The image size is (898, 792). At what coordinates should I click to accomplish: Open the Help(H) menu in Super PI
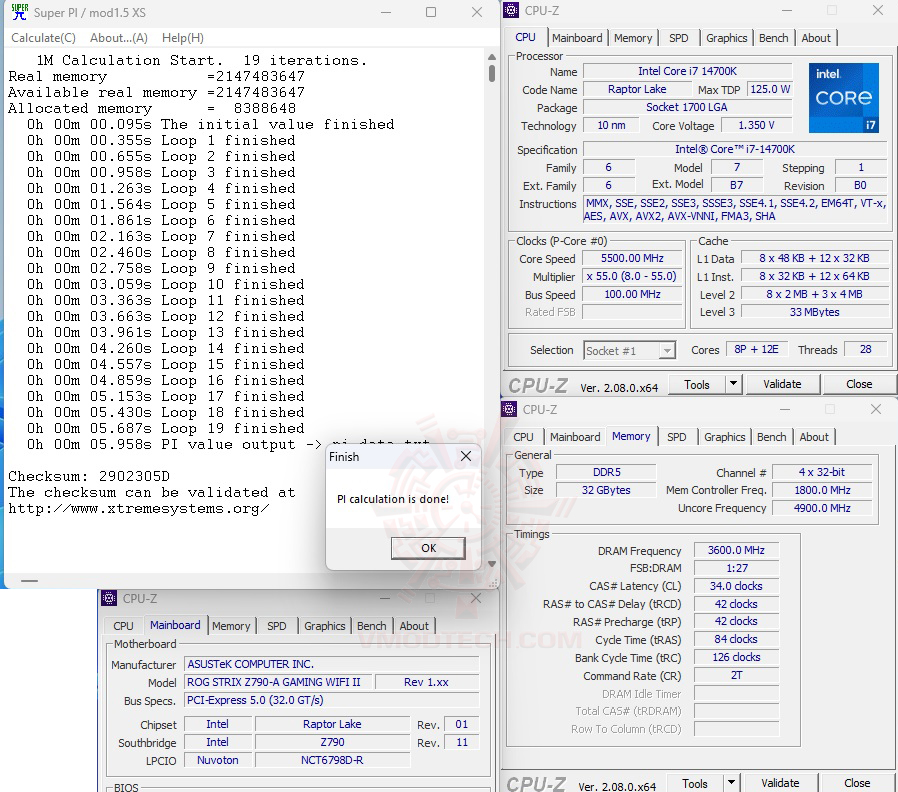coord(183,38)
